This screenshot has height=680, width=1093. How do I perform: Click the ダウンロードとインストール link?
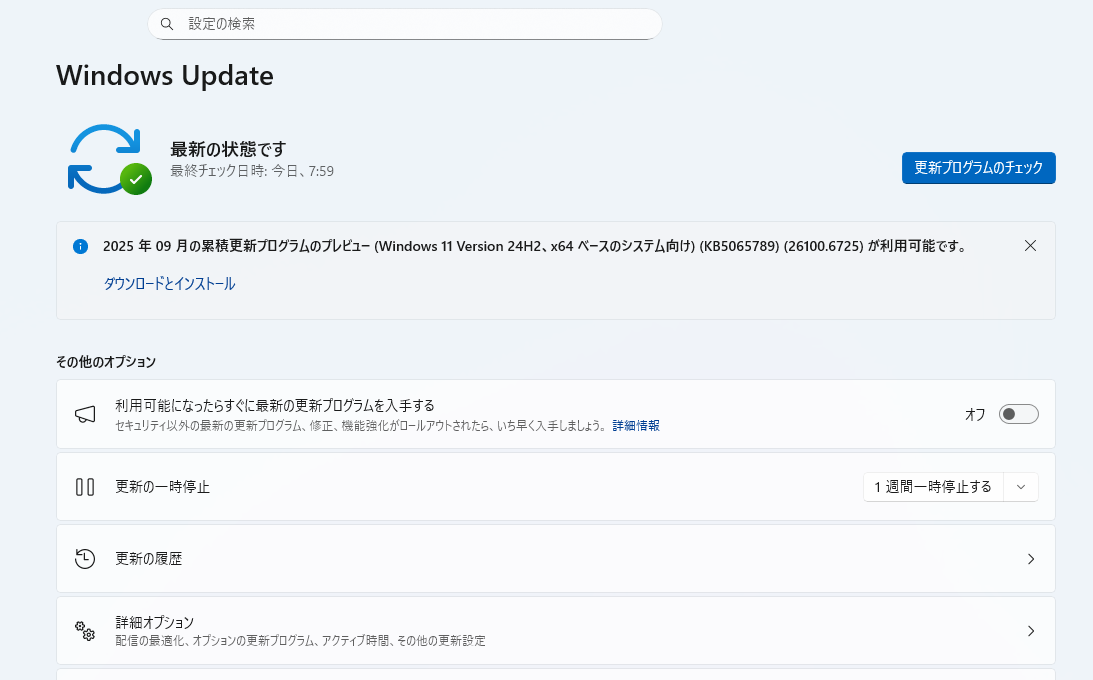(169, 284)
